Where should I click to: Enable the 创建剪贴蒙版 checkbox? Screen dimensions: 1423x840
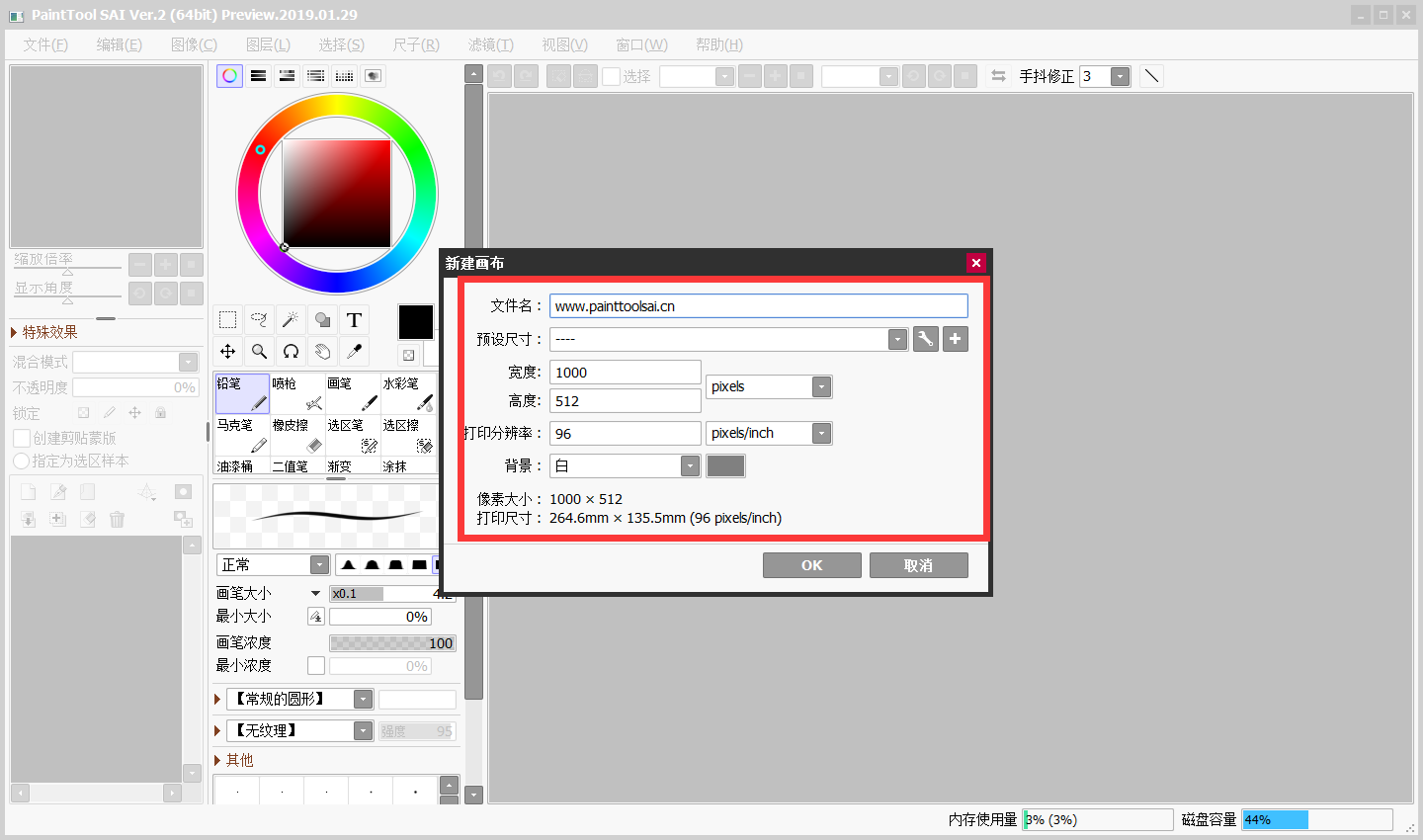click(22, 438)
